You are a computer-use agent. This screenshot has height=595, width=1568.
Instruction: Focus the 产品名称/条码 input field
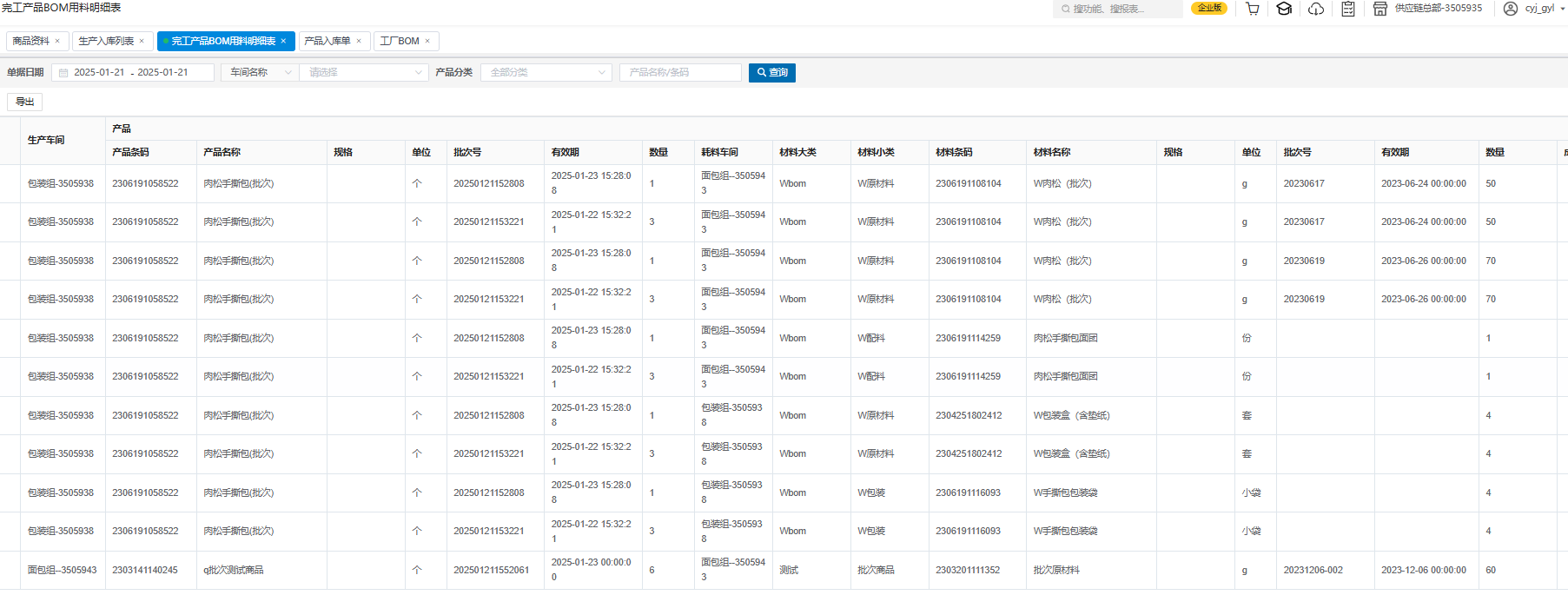[x=680, y=73]
